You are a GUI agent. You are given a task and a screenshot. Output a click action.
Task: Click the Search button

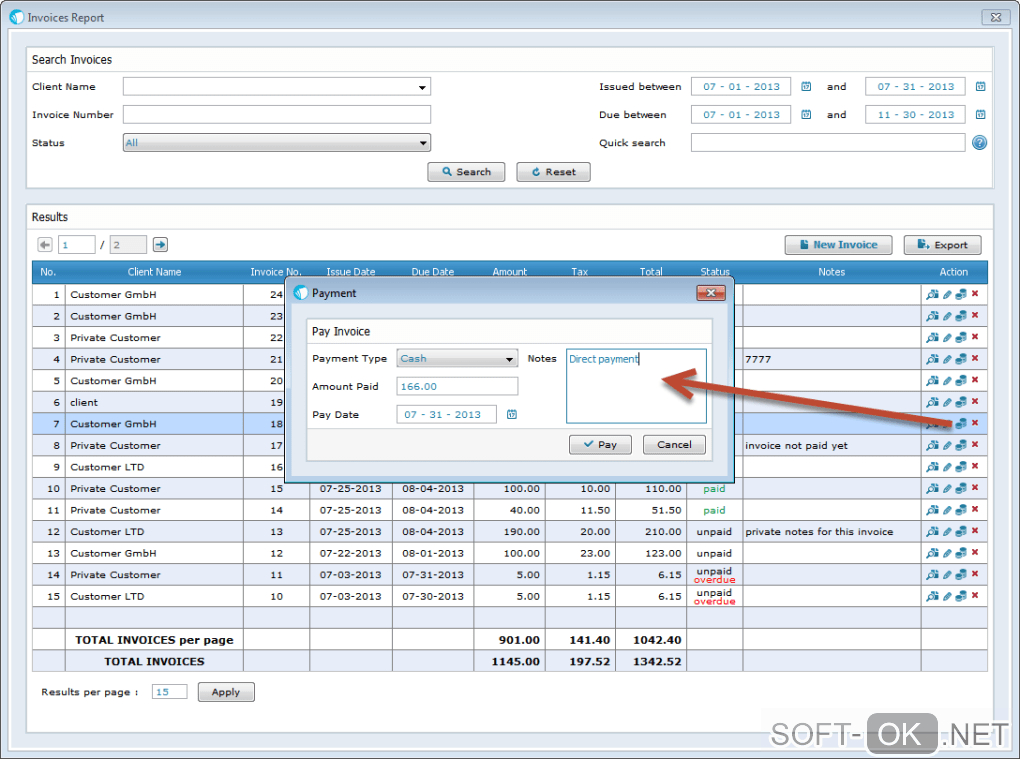tap(466, 172)
